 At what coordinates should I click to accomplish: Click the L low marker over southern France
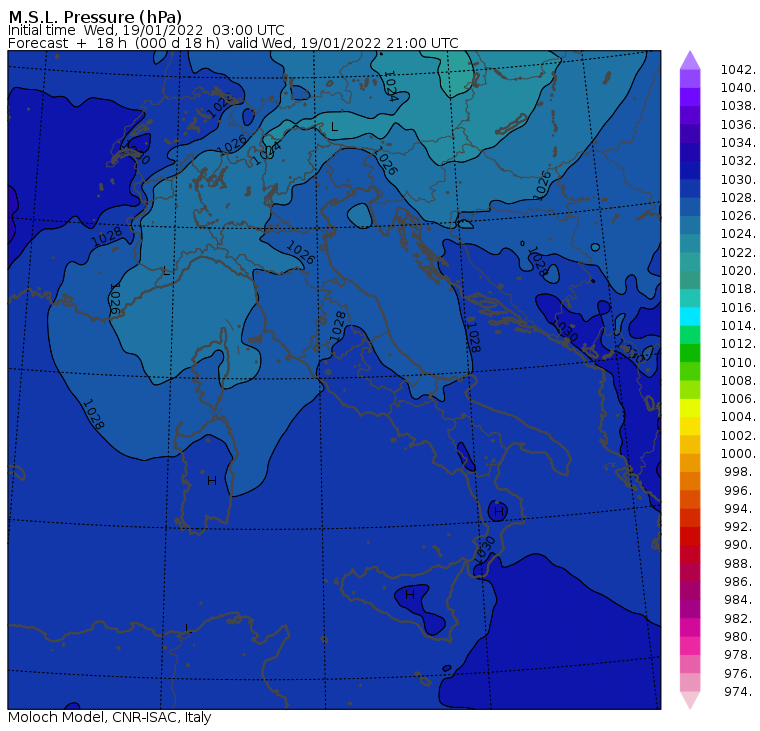[166, 270]
